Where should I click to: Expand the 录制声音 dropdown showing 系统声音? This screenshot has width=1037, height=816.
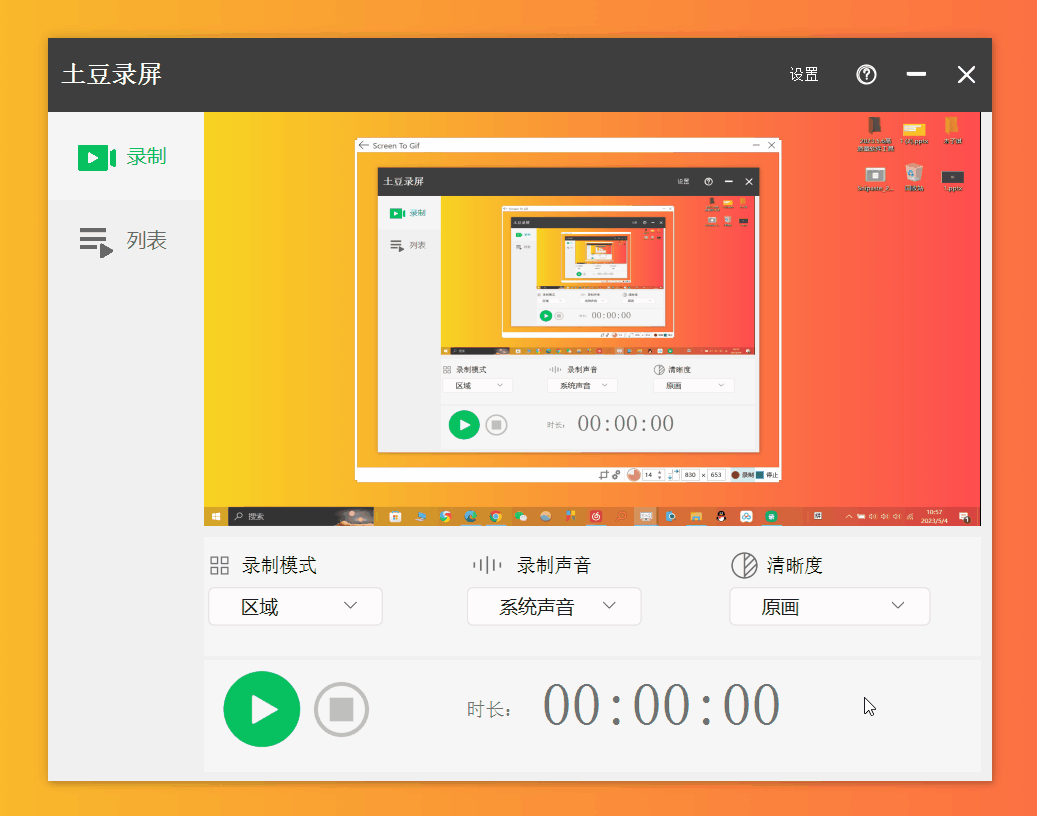[554, 606]
